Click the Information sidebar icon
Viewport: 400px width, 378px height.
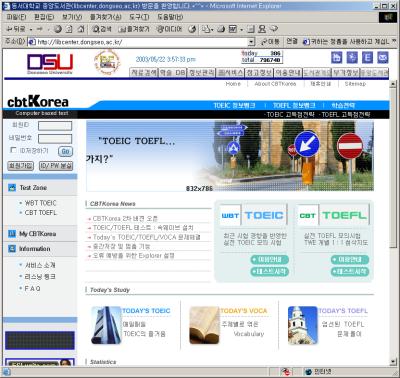12,249
